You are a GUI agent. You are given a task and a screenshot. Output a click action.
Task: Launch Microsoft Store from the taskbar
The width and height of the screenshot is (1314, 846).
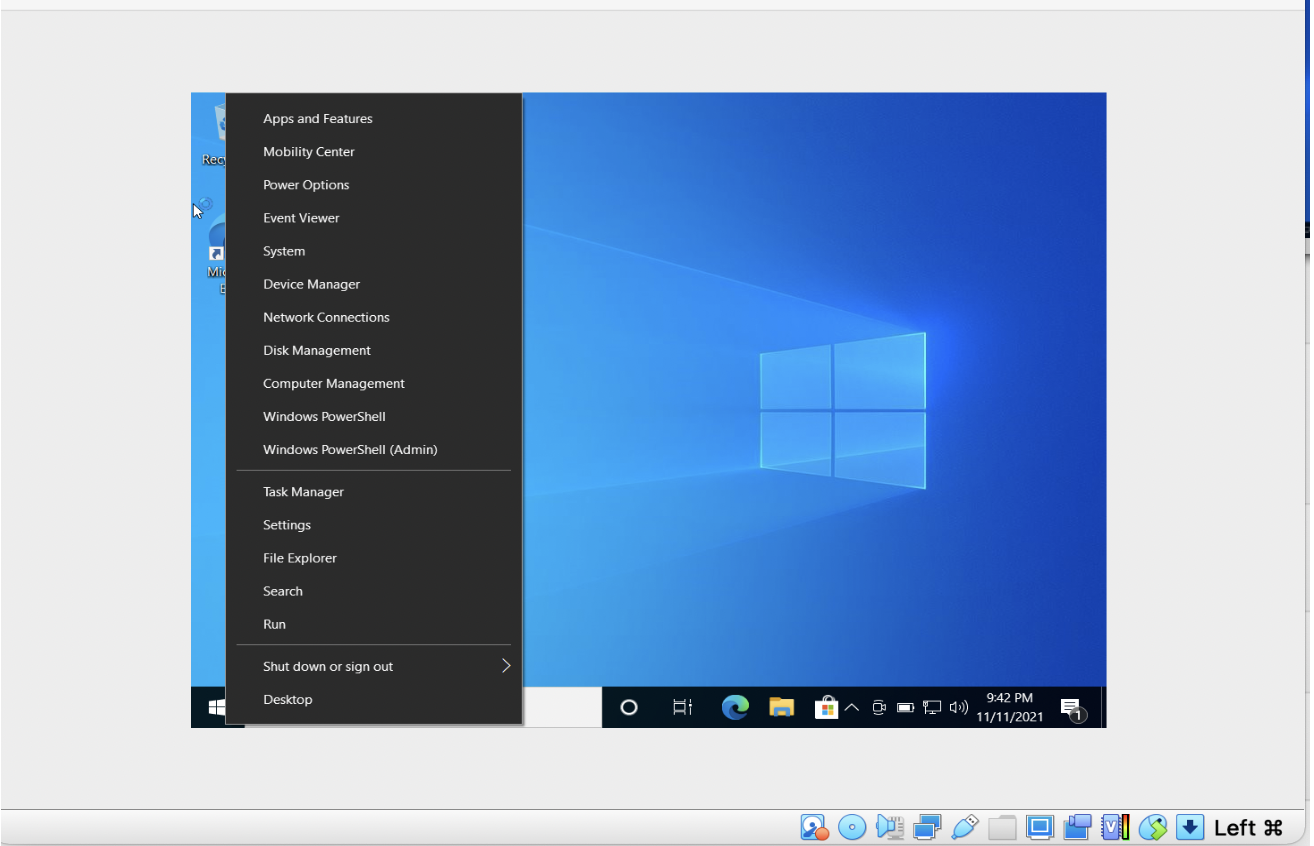(826, 707)
